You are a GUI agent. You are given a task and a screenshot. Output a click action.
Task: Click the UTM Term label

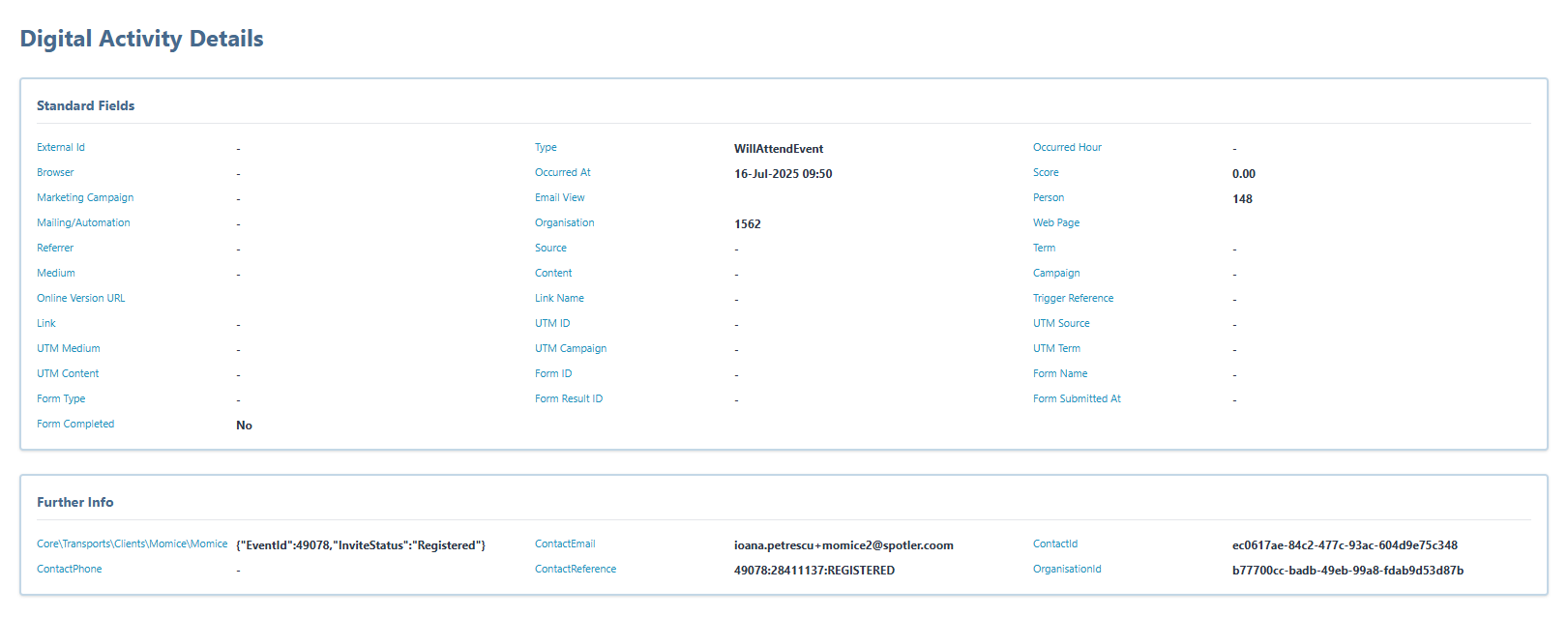(1056, 348)
